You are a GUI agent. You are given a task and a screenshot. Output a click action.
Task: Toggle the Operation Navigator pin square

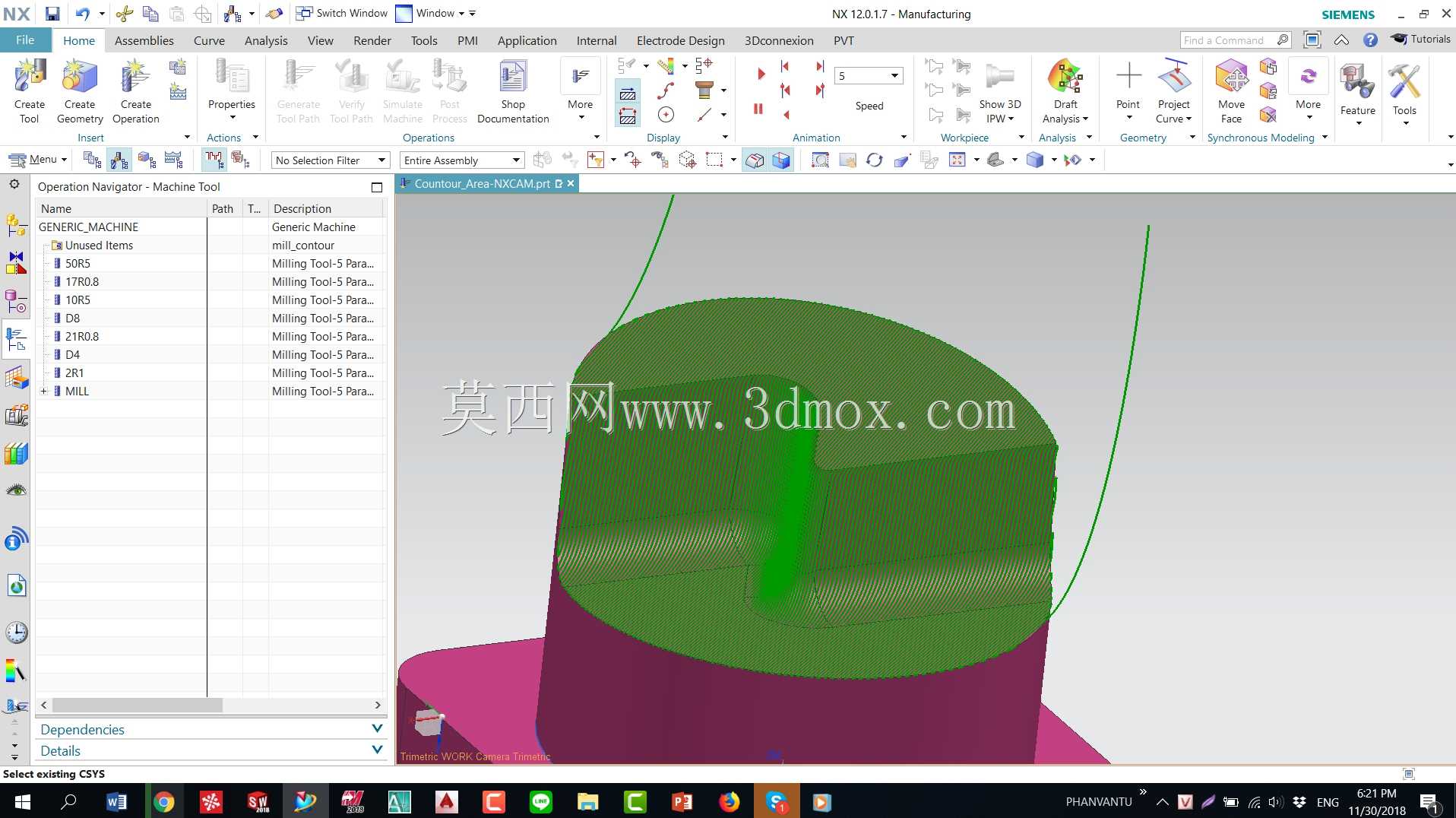click(377, 187)
